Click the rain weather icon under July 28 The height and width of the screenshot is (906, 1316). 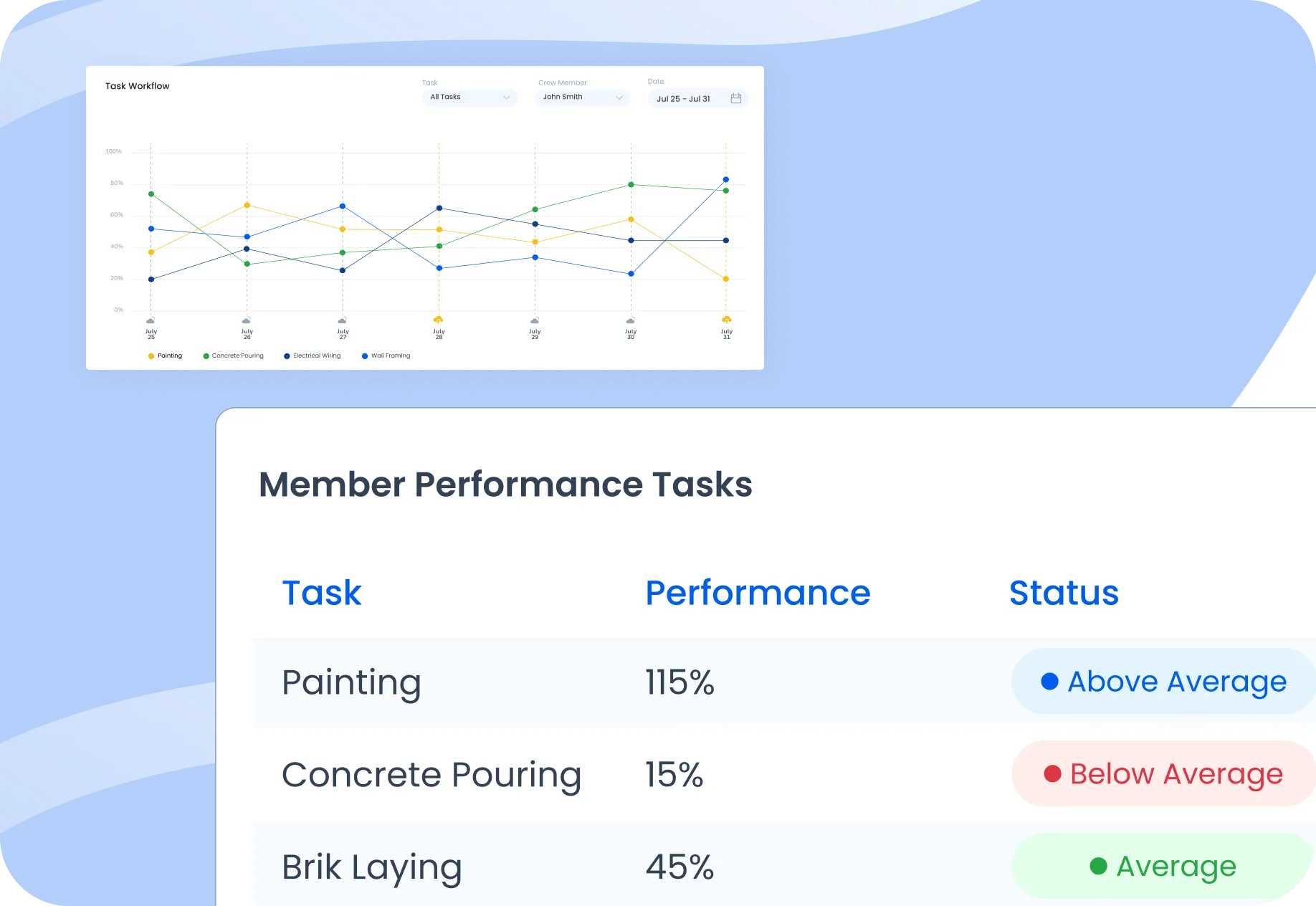(x=438, y=320)
